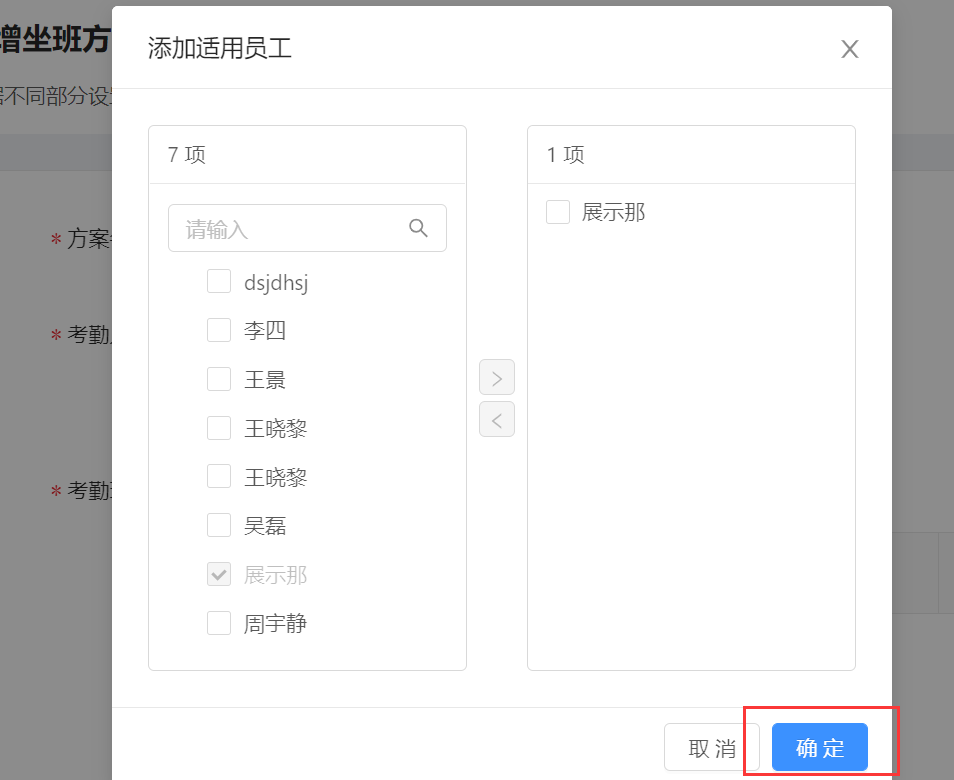Screen dimensions: 954x780
Task: Select the 吴磊 checkbox
Action: tap(219, 524)
